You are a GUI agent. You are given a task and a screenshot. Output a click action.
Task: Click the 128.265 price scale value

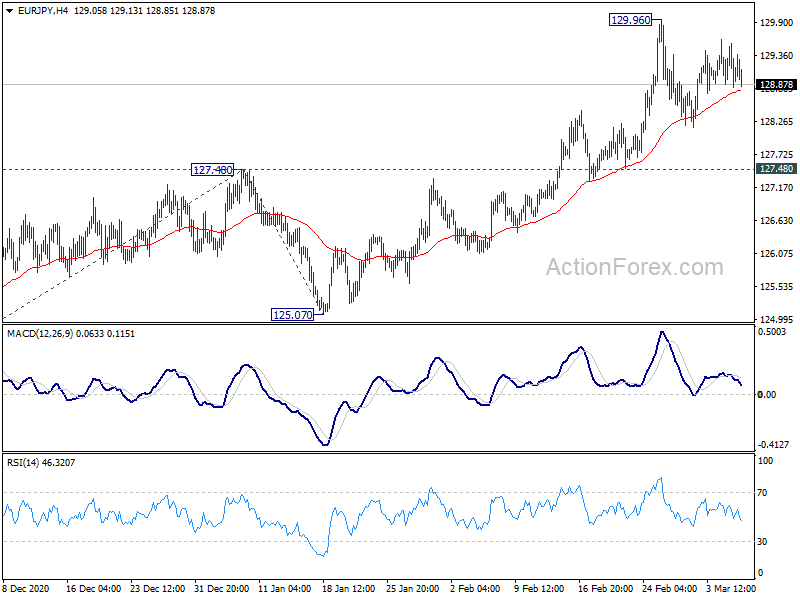pos(777,121)
